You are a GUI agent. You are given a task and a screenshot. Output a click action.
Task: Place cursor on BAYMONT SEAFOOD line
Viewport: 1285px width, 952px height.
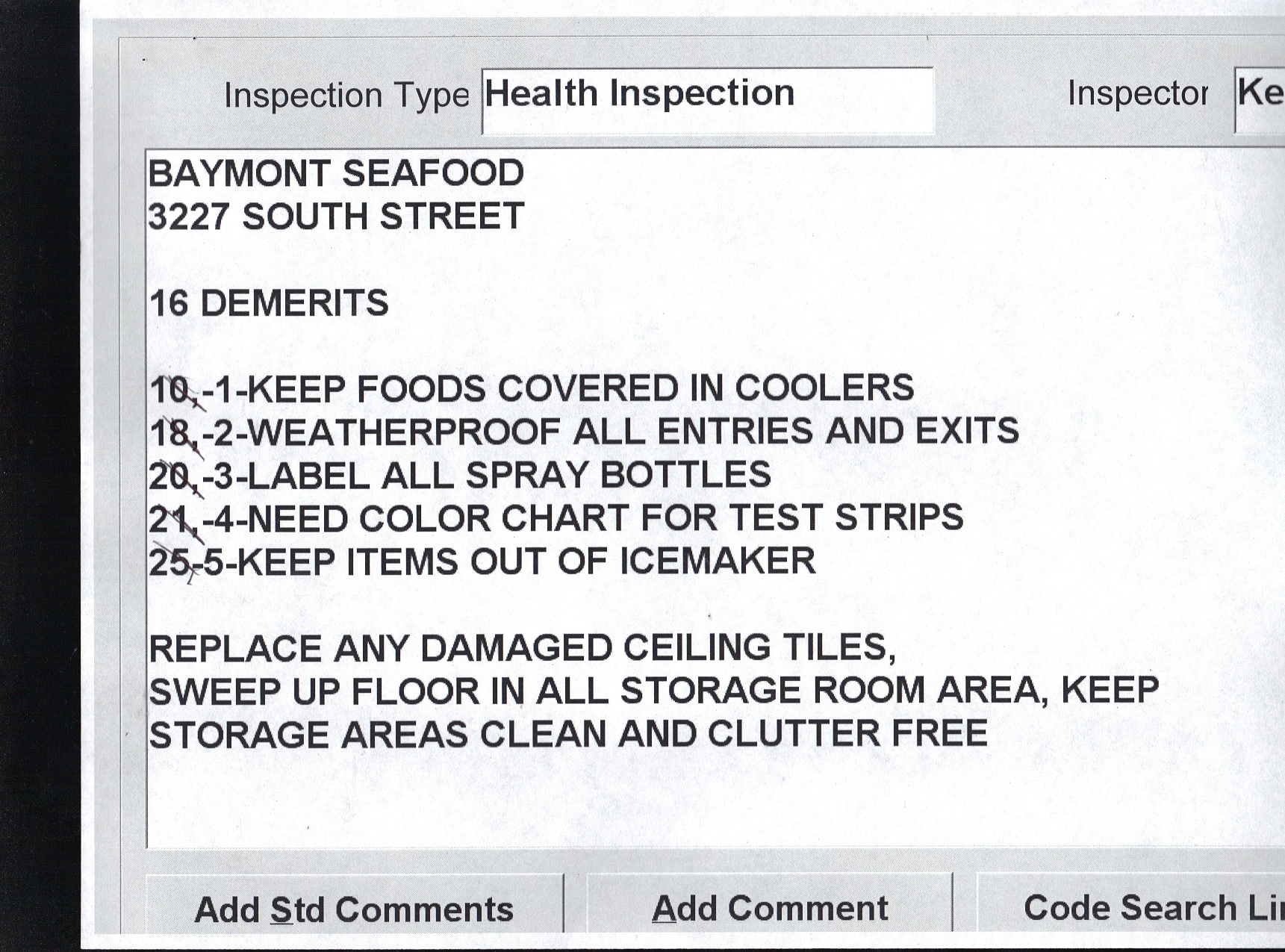pyautogui.click(x=336, y=174)
